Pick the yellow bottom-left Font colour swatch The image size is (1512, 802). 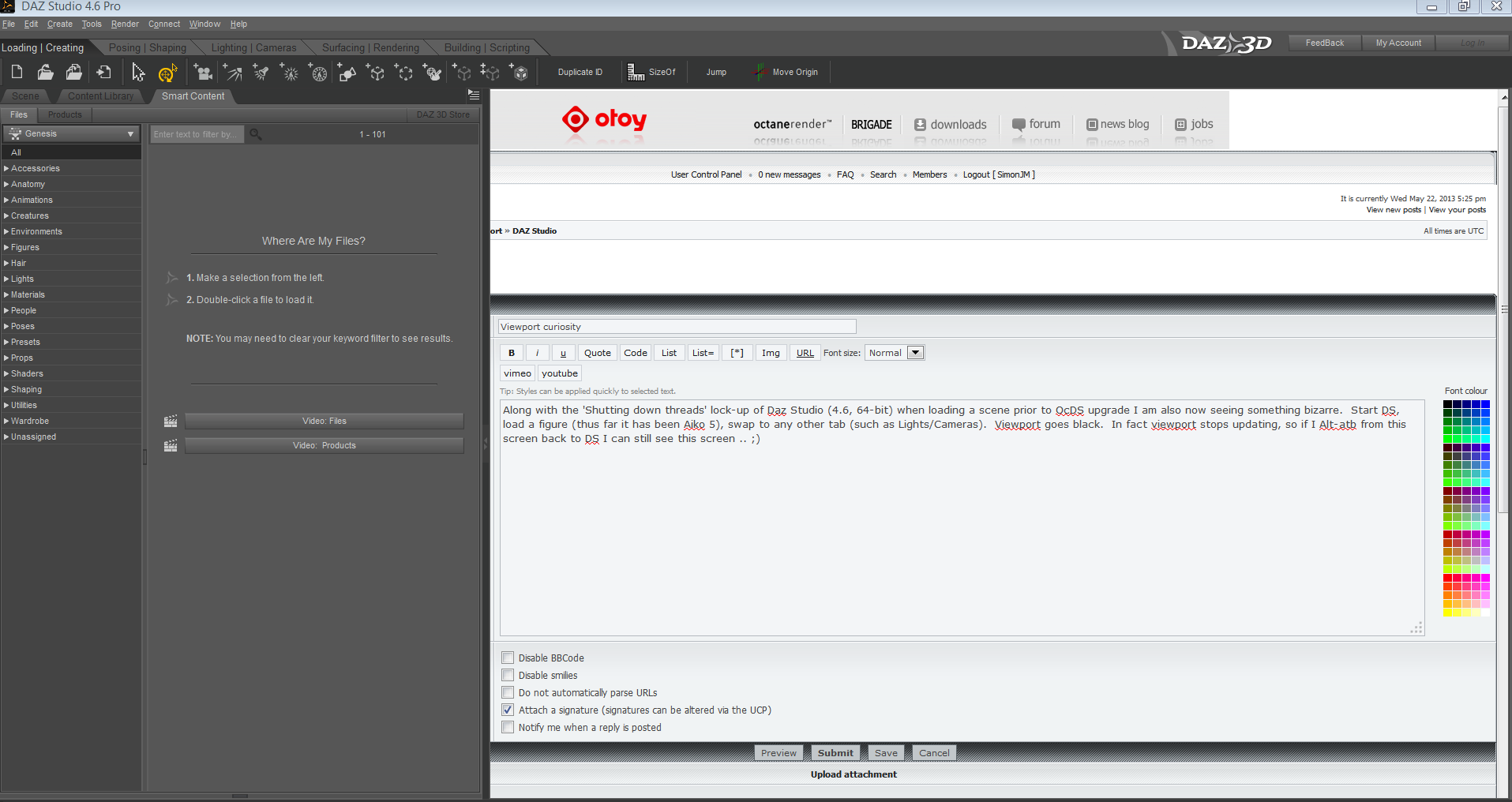[1447, 613]
